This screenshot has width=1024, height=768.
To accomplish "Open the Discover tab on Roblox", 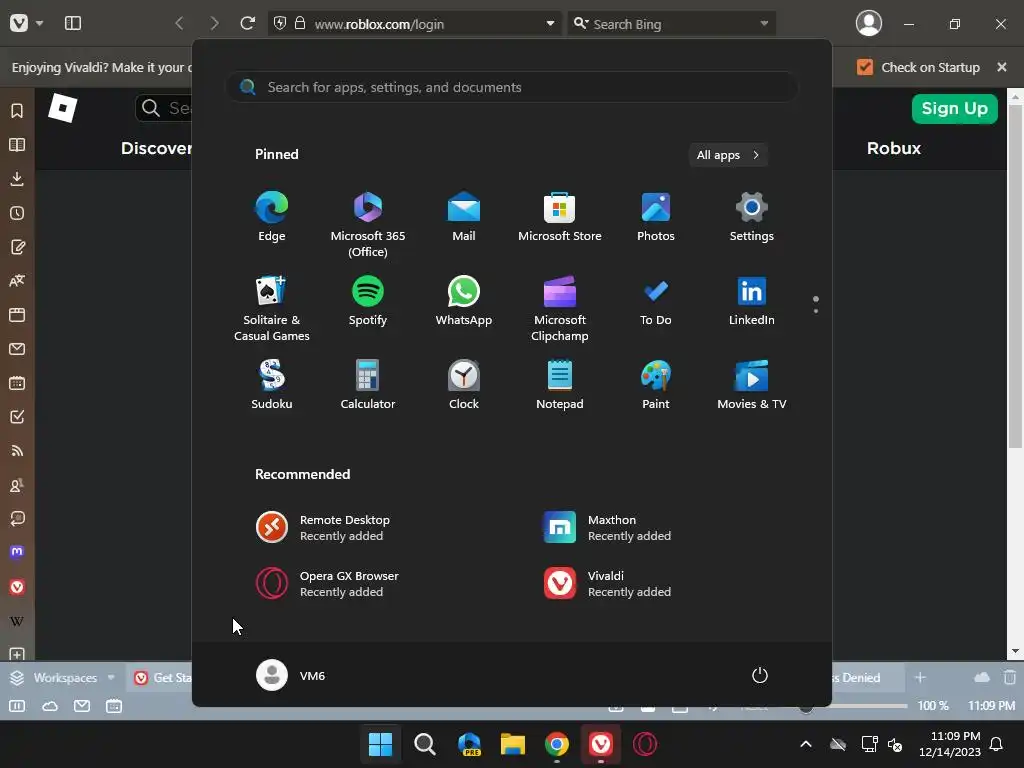I will (156, 148).
